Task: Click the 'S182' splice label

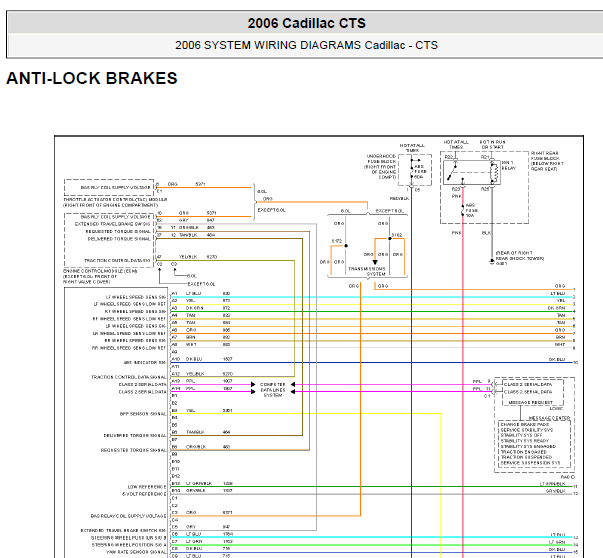Action: [x=397, y=235]
